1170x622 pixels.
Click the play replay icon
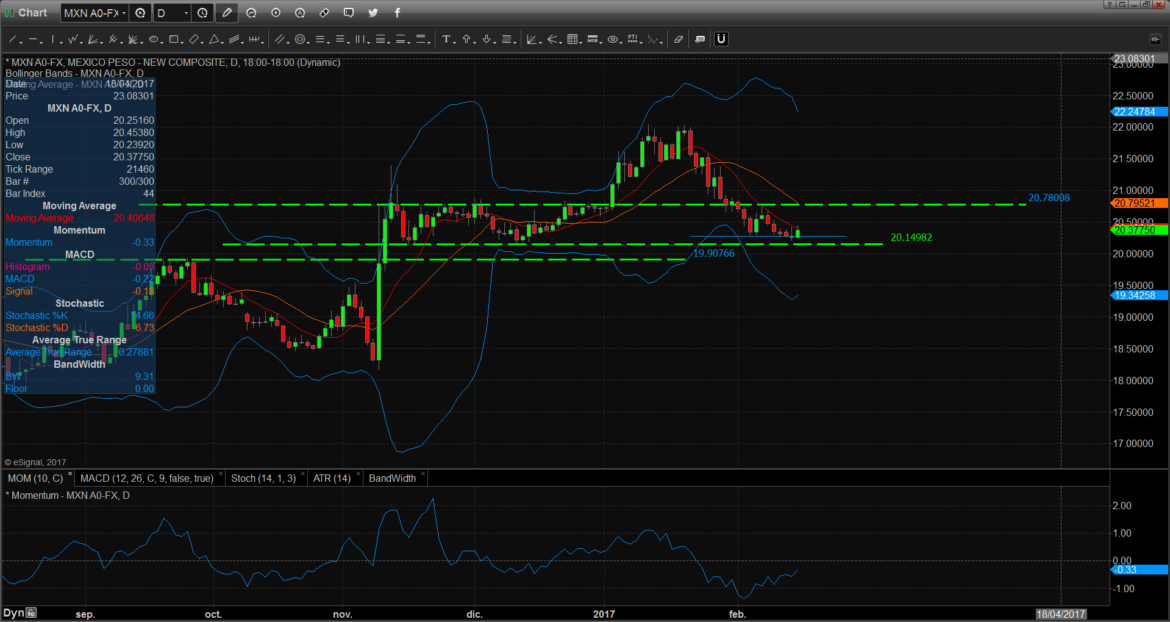pyautogui.click(x=276, y=13)
